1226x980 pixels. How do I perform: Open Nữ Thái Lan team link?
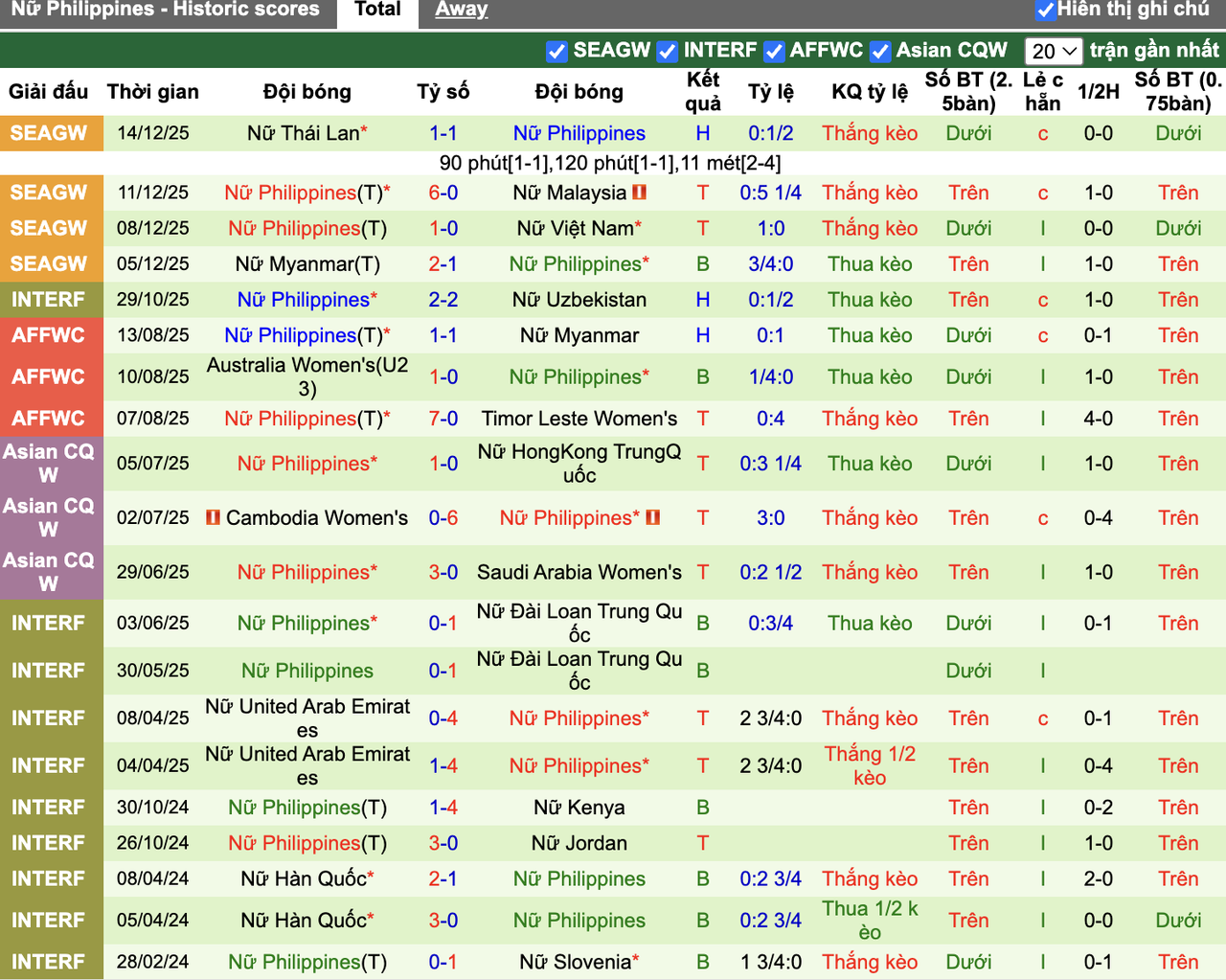(x=304, y=133)
